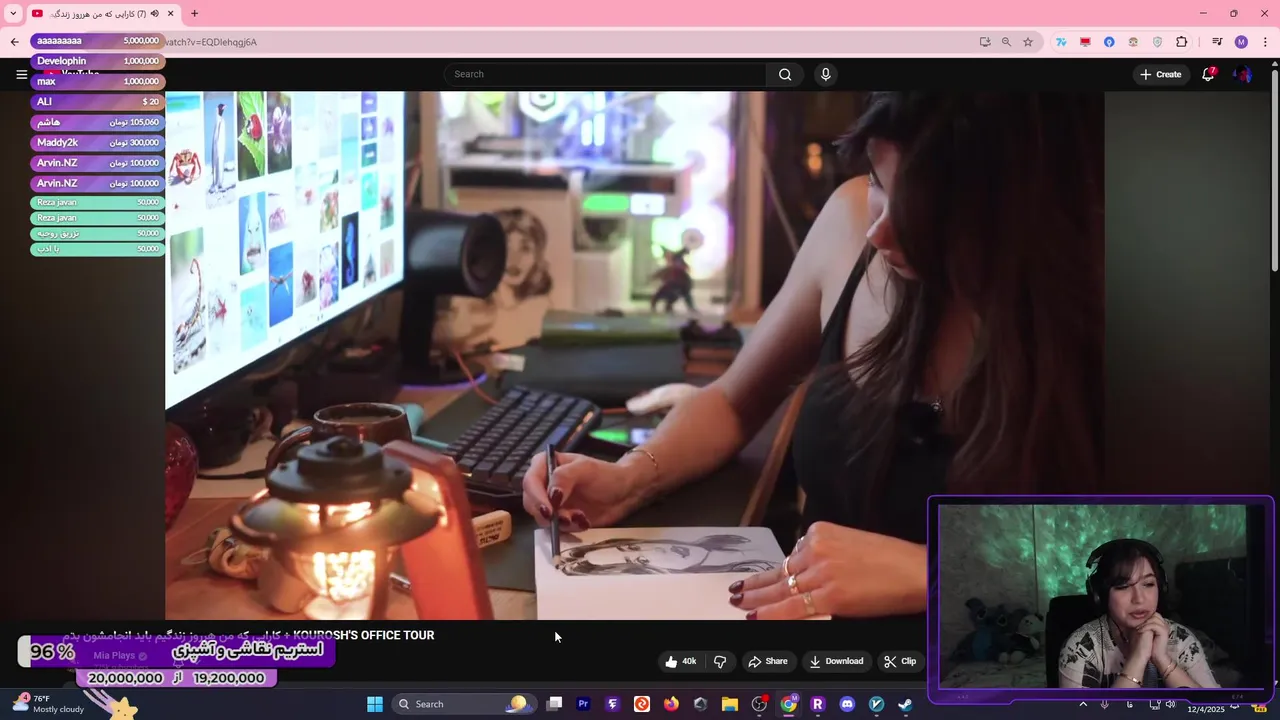1280x720 pixels.
Task: Mute the tab via speaker icon
Action: click(x=154, y=13)
